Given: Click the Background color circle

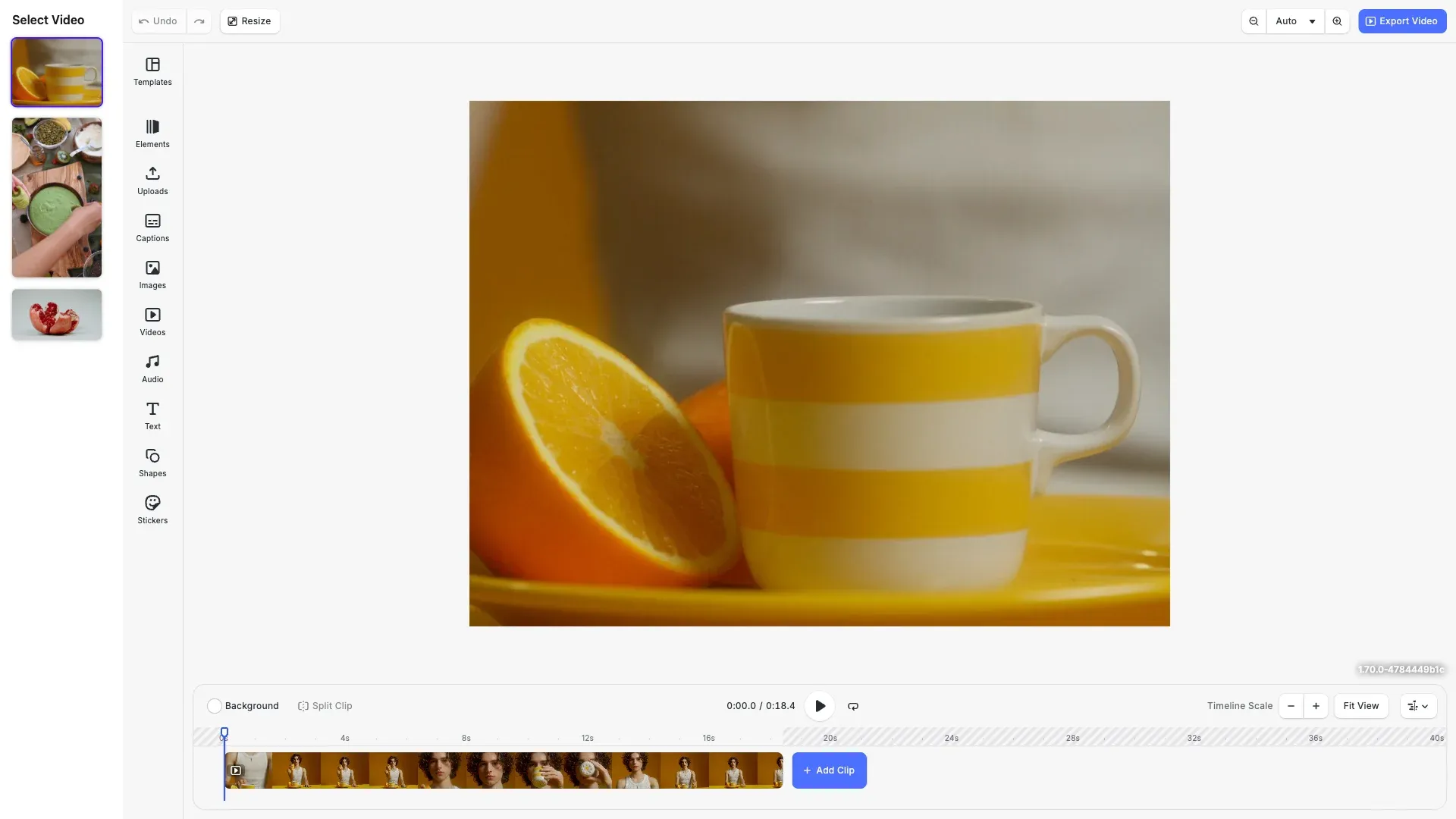Looking at the screenshot, I should (x=215, y=706).
